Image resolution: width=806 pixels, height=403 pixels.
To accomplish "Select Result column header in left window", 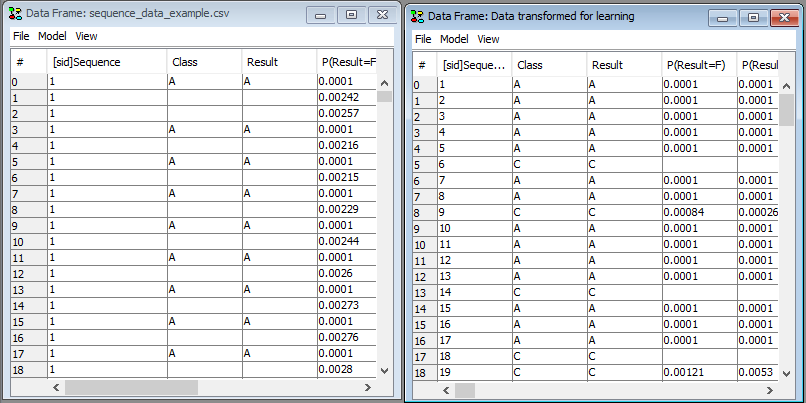I will click(279, 62).
